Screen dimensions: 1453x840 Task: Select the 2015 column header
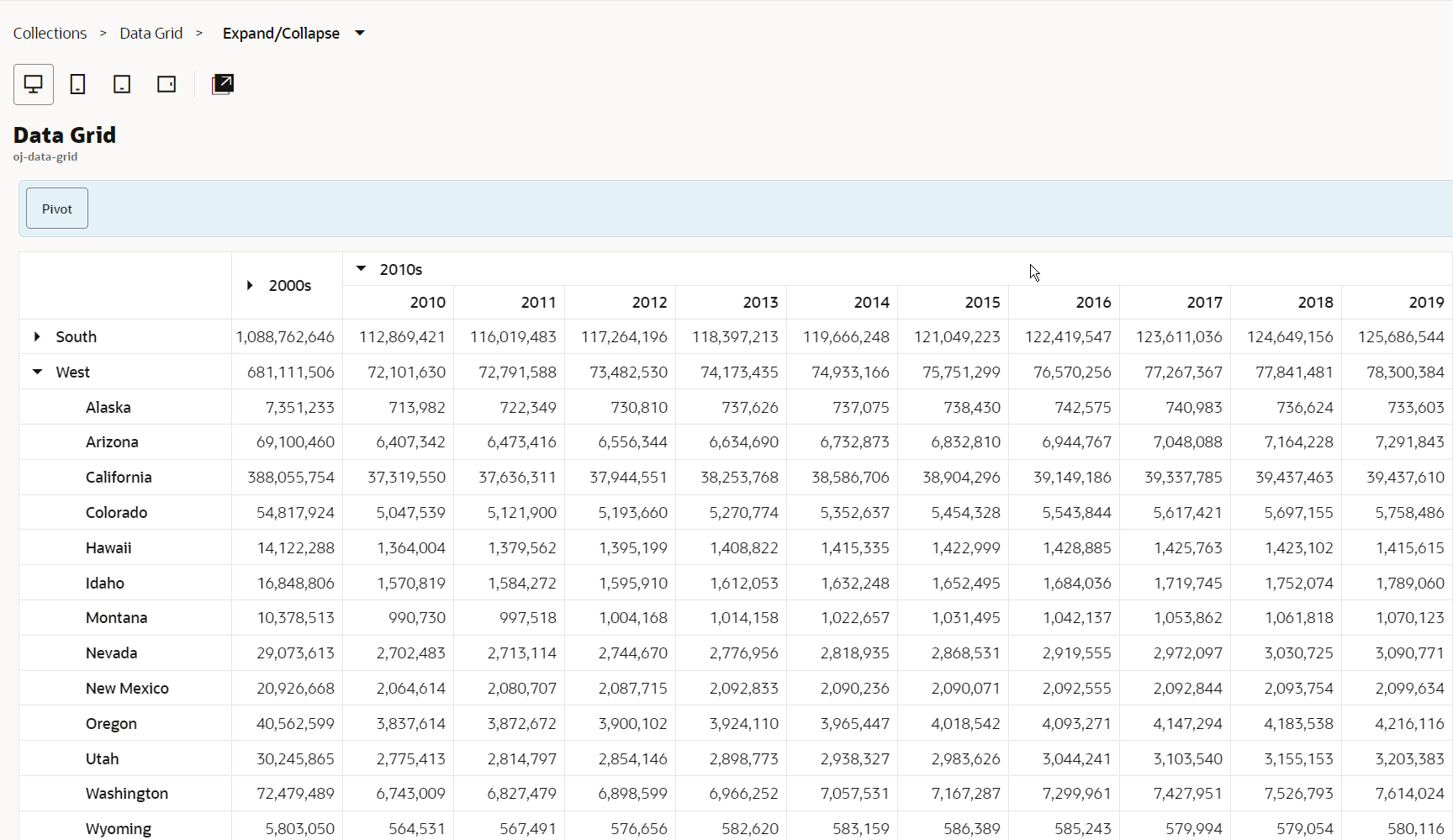pos(954,302)
